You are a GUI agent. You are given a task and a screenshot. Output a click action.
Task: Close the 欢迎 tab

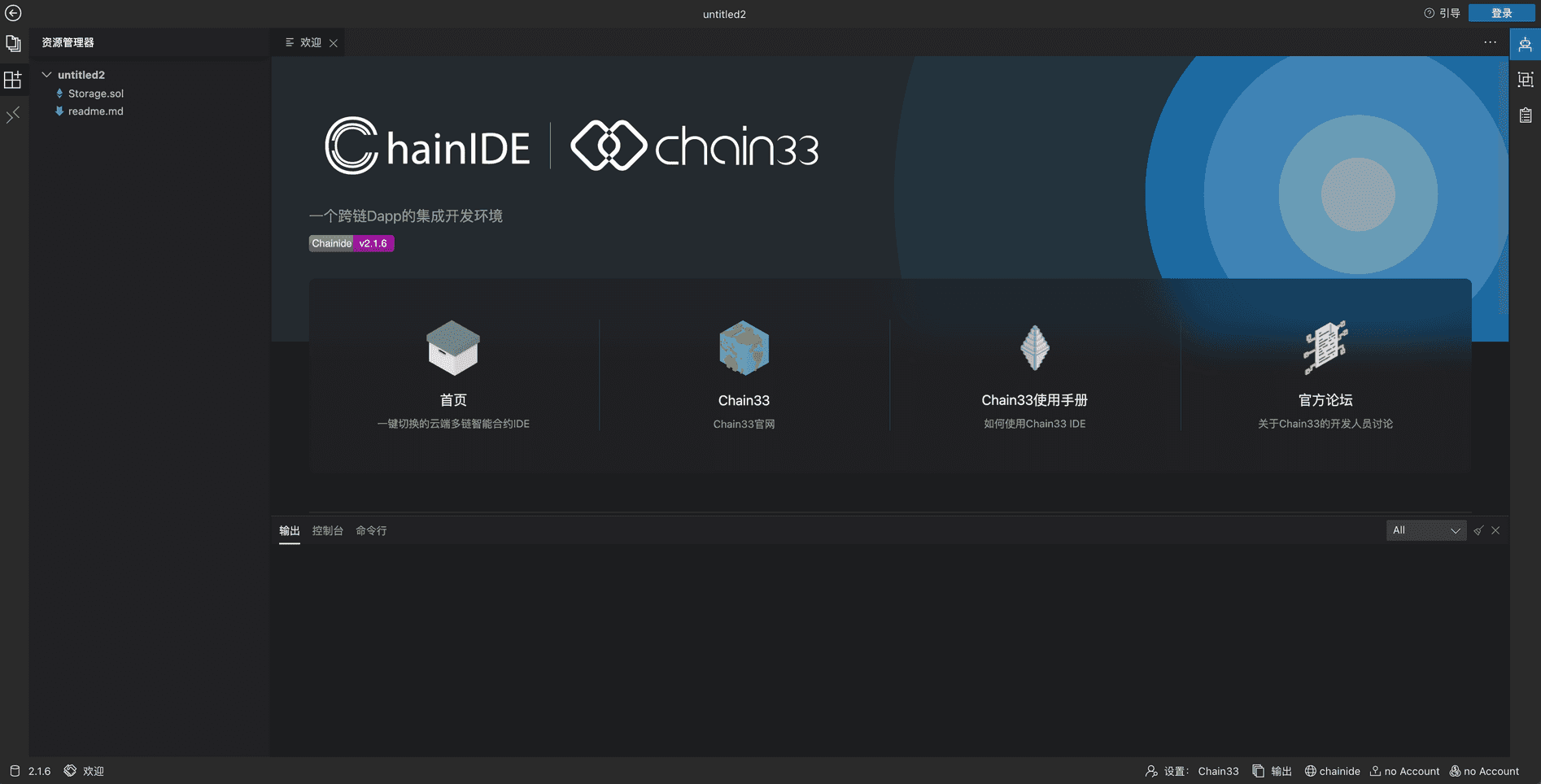[x=334, y=43]
